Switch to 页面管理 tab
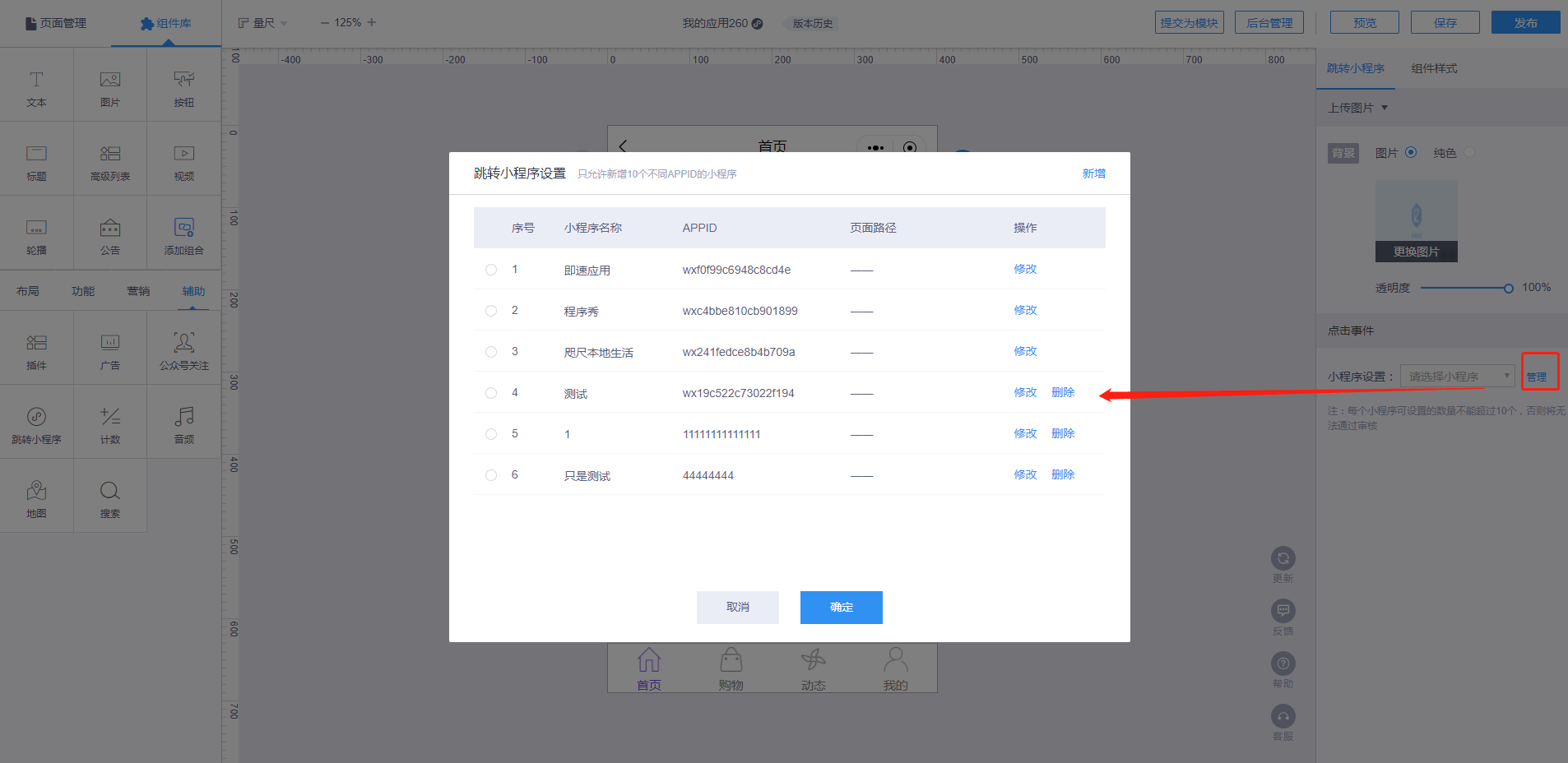 [56, 23]
